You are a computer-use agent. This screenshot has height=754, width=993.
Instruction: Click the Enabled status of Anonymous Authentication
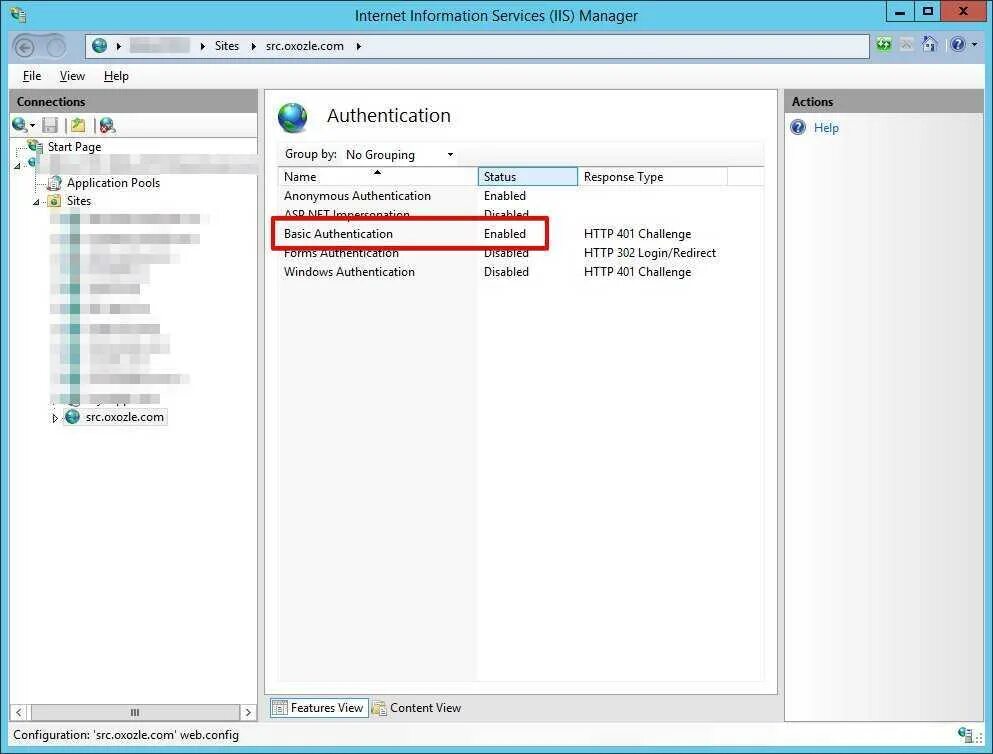pyautogui.click(x=505, y=196)
